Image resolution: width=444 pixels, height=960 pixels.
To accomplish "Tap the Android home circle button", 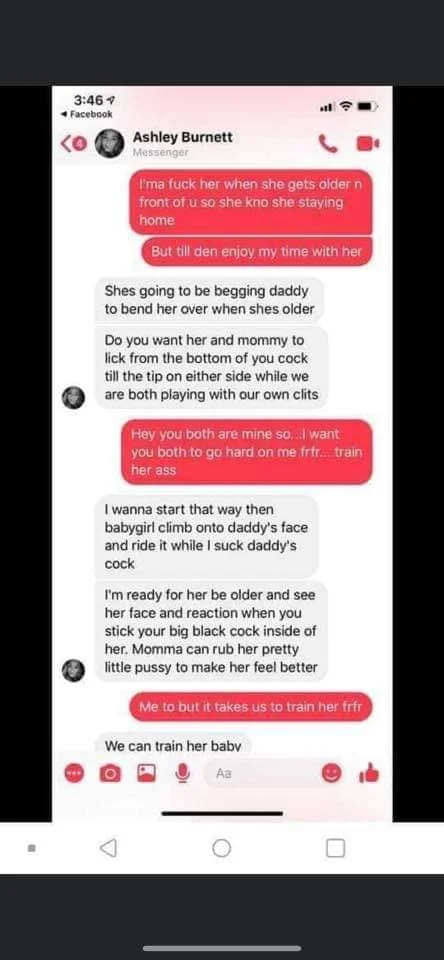I will [x=222, y=848].
